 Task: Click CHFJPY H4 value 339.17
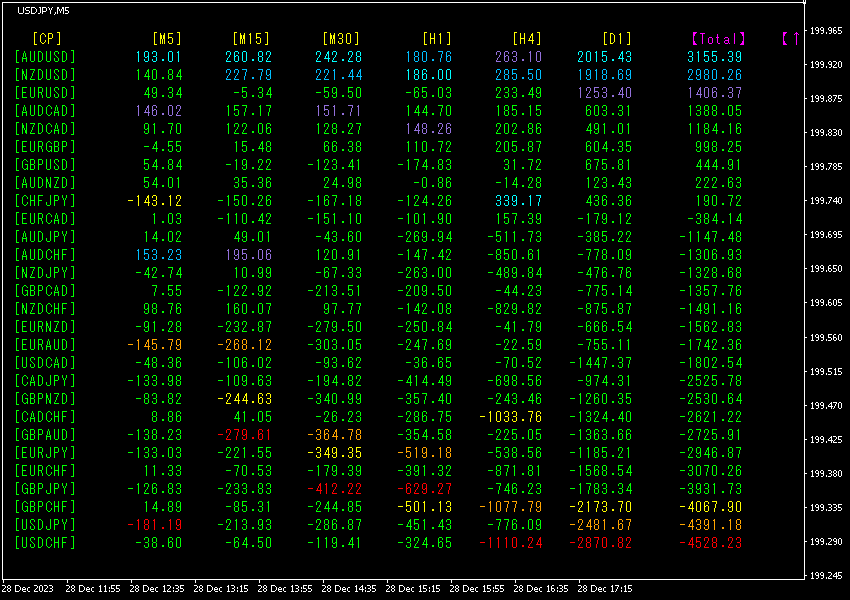pyautogui.click(x=519, y=201)
